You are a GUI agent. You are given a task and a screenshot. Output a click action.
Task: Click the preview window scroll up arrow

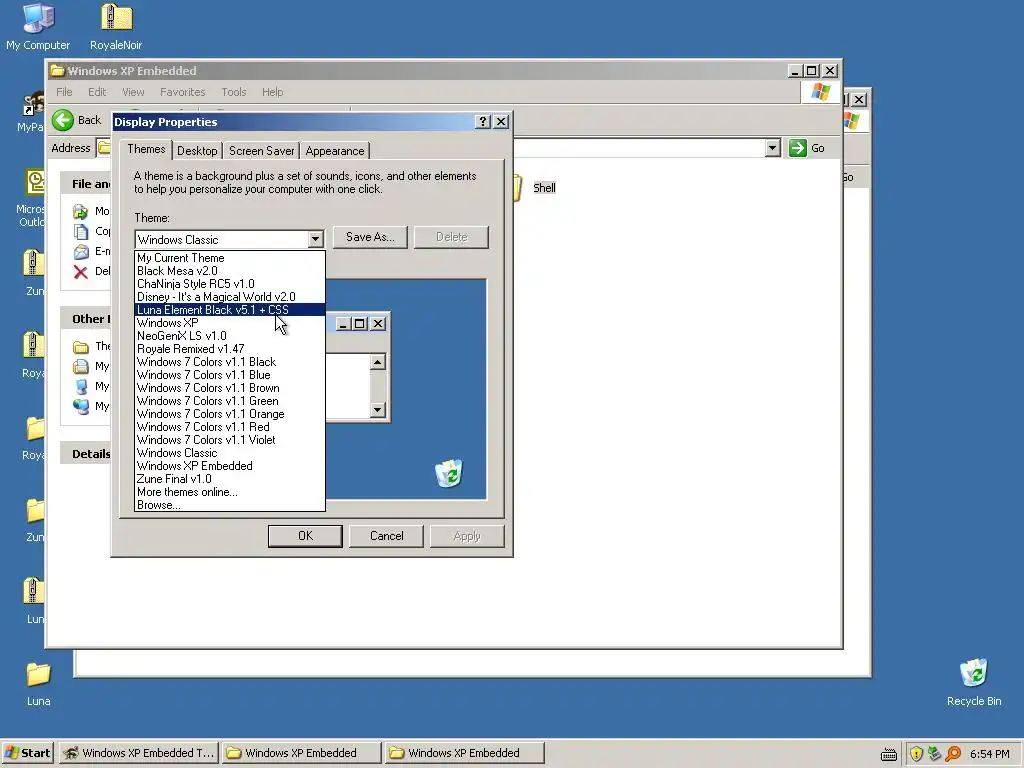pyautogui.click(x=377, y=362)
